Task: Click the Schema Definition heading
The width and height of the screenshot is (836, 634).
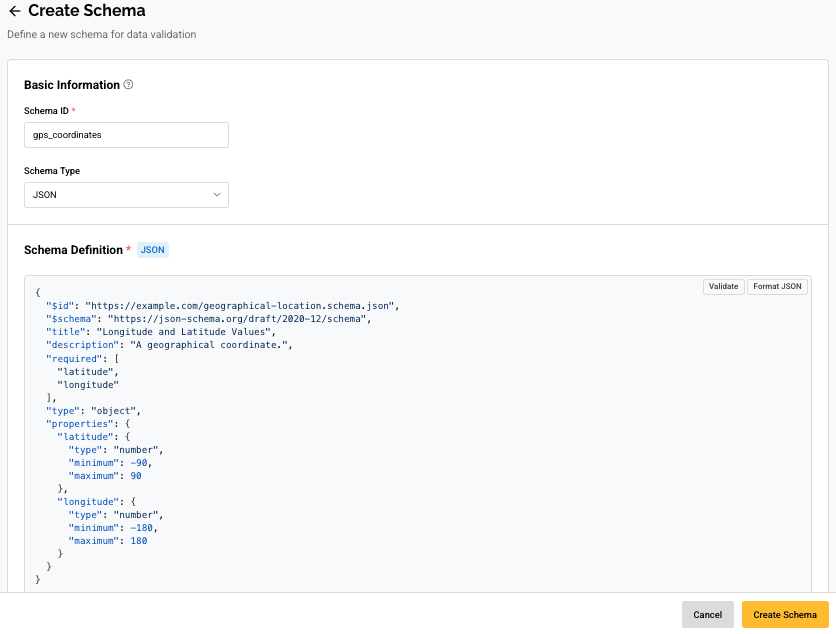Action: click(74, 250)
